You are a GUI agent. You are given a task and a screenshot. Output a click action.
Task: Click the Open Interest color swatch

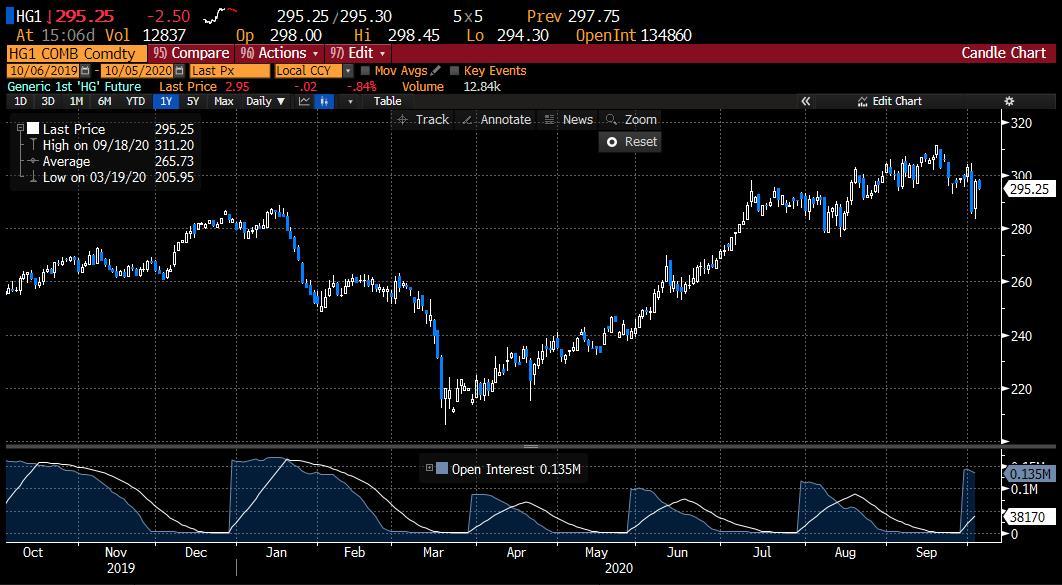tap(442, 468)
